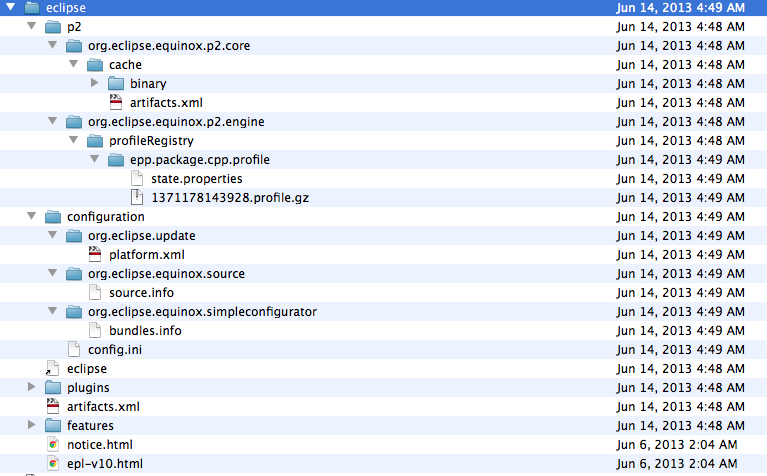Viewport: 767px width, 476px height.
Task: Click the profileRegistry folder icon
Action: pyautogui.click(x=95, y=140)
